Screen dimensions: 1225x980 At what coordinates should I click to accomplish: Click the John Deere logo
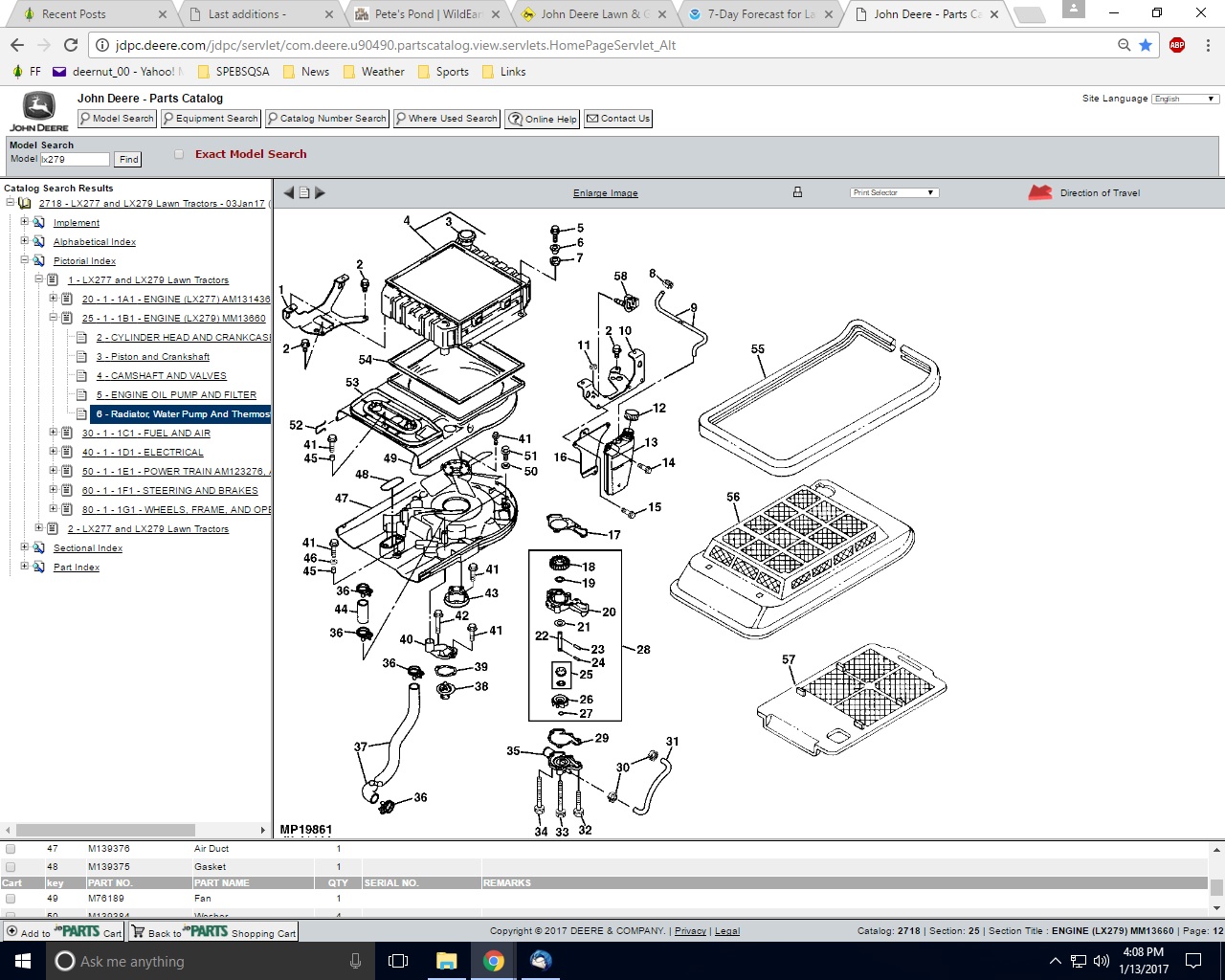pos(39,112)
